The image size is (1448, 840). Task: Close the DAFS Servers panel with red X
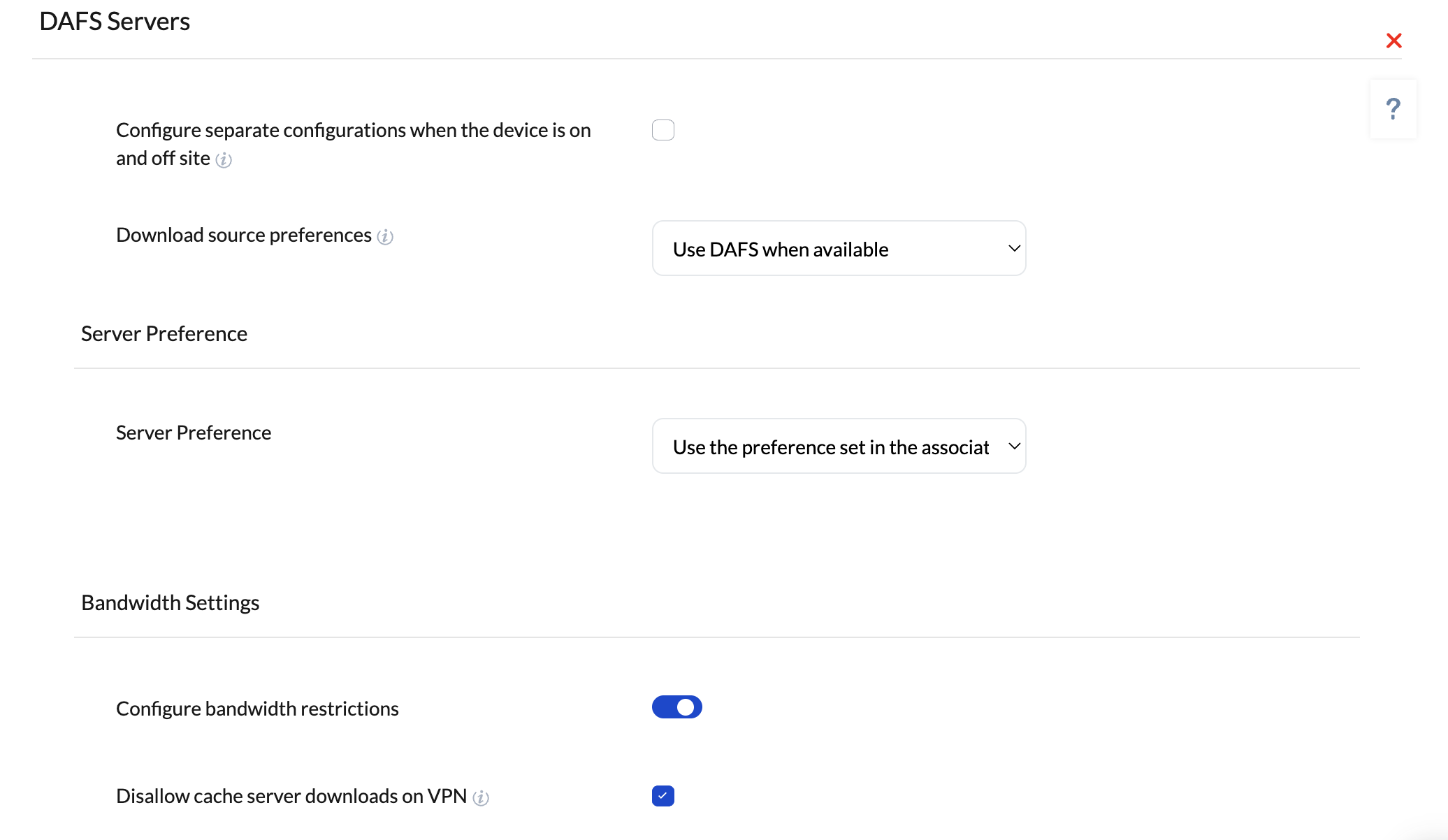[1393, 41]
